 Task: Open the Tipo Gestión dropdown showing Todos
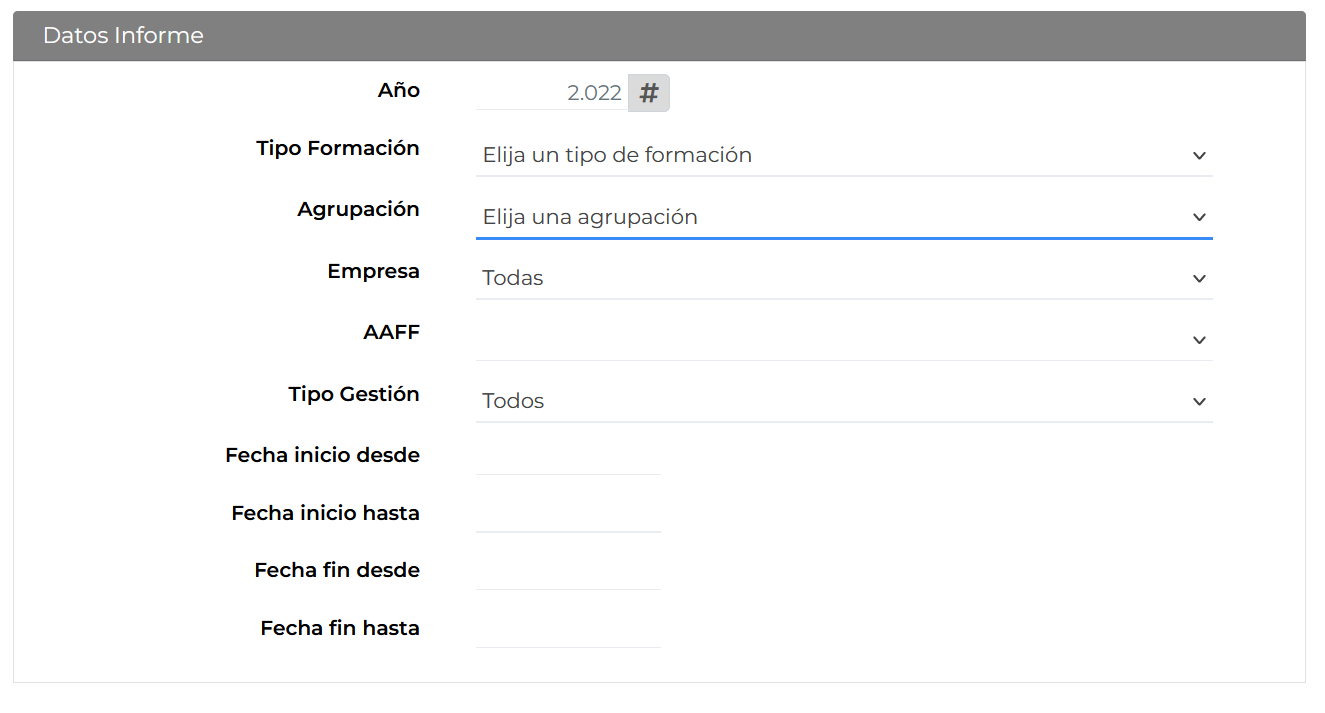coord(844,401)
